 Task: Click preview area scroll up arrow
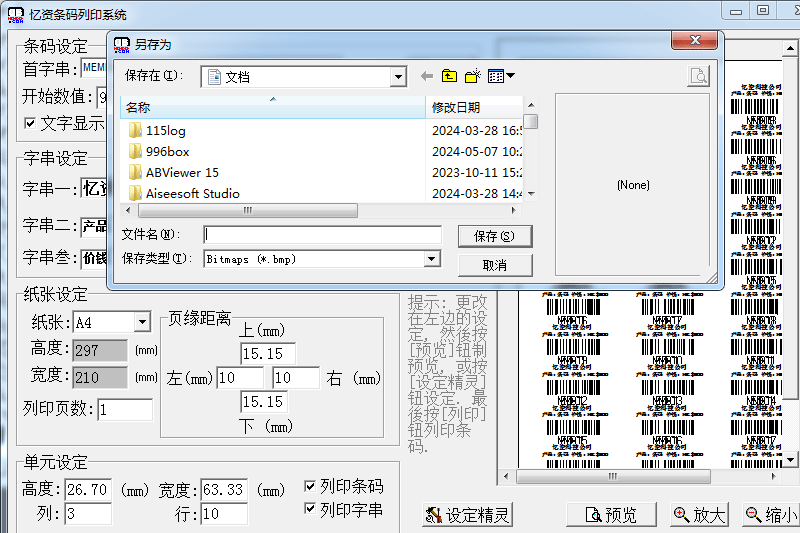790,48
